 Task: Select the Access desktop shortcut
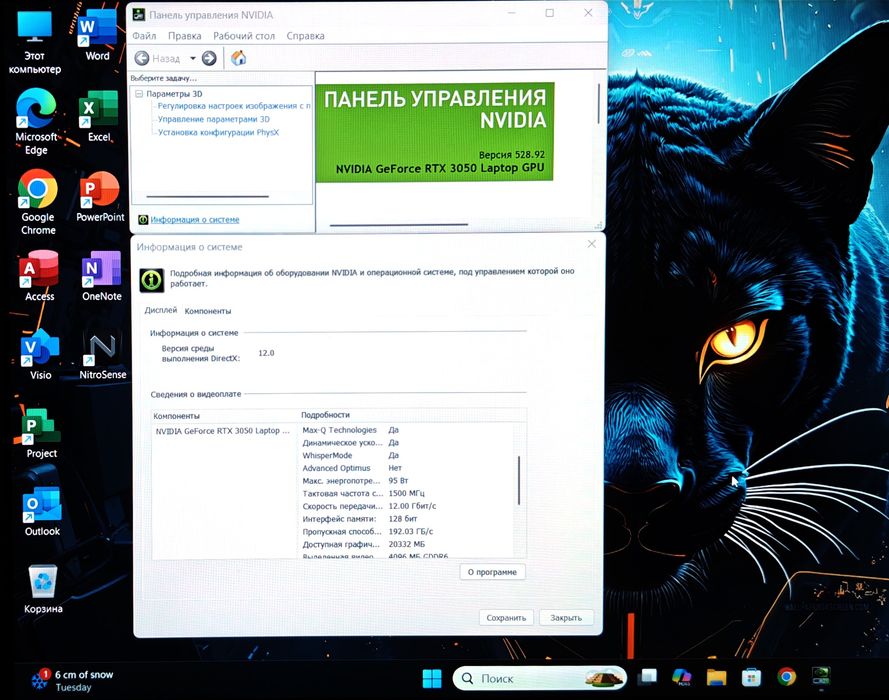(x=39, y=275)
